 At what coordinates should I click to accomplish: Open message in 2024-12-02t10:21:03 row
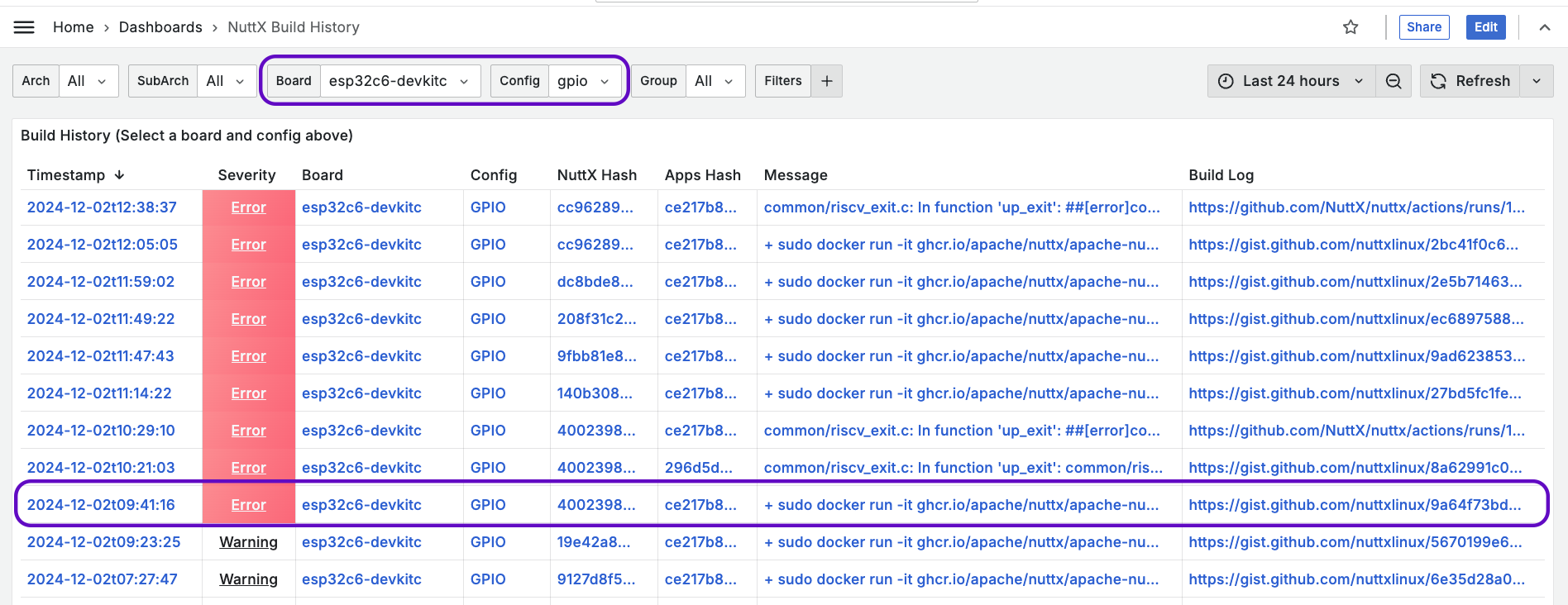coord(963,468)
